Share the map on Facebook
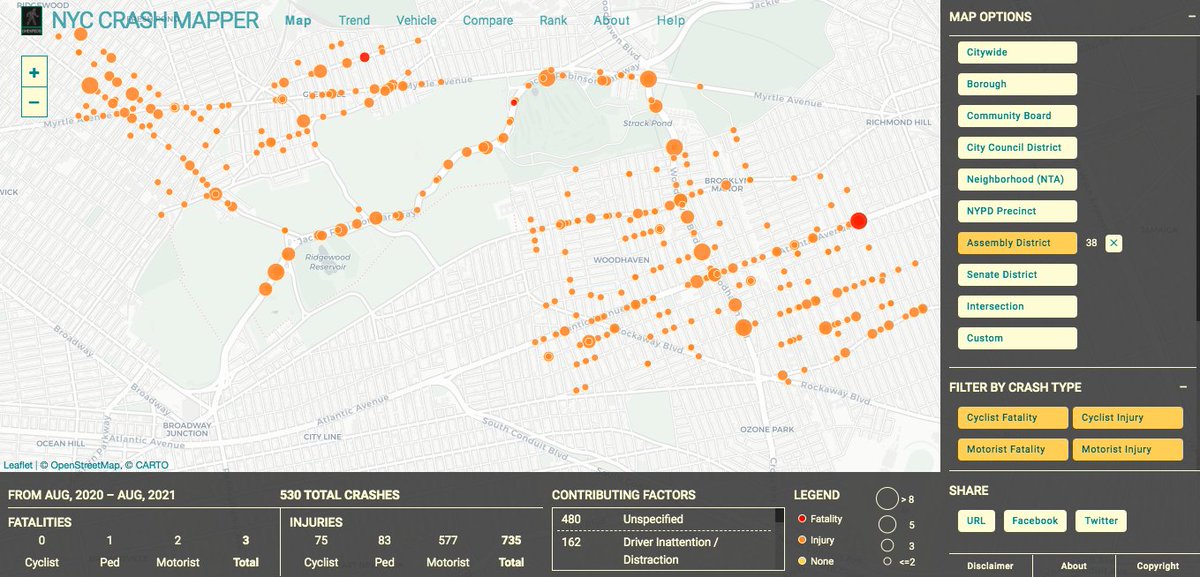The image size is (1200, 577). click(1035, 521)
